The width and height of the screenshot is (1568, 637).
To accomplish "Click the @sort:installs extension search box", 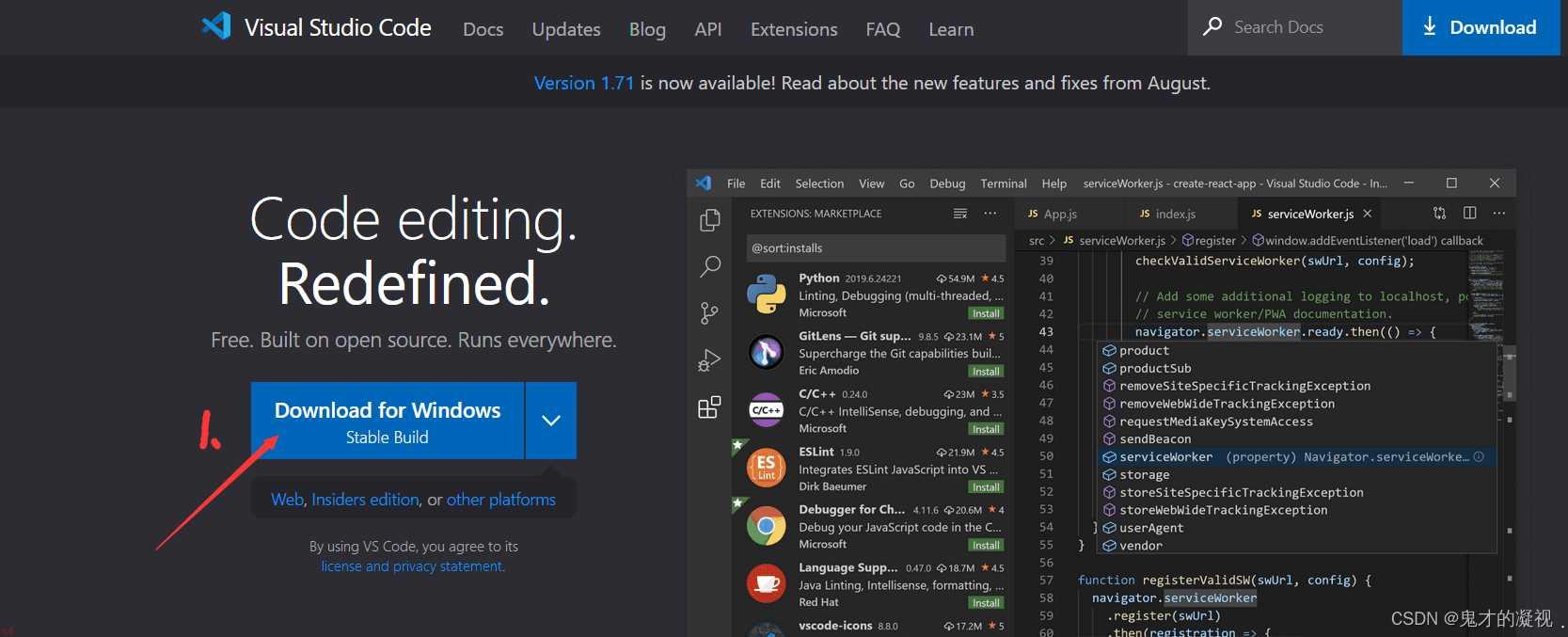I will point(875,248).
